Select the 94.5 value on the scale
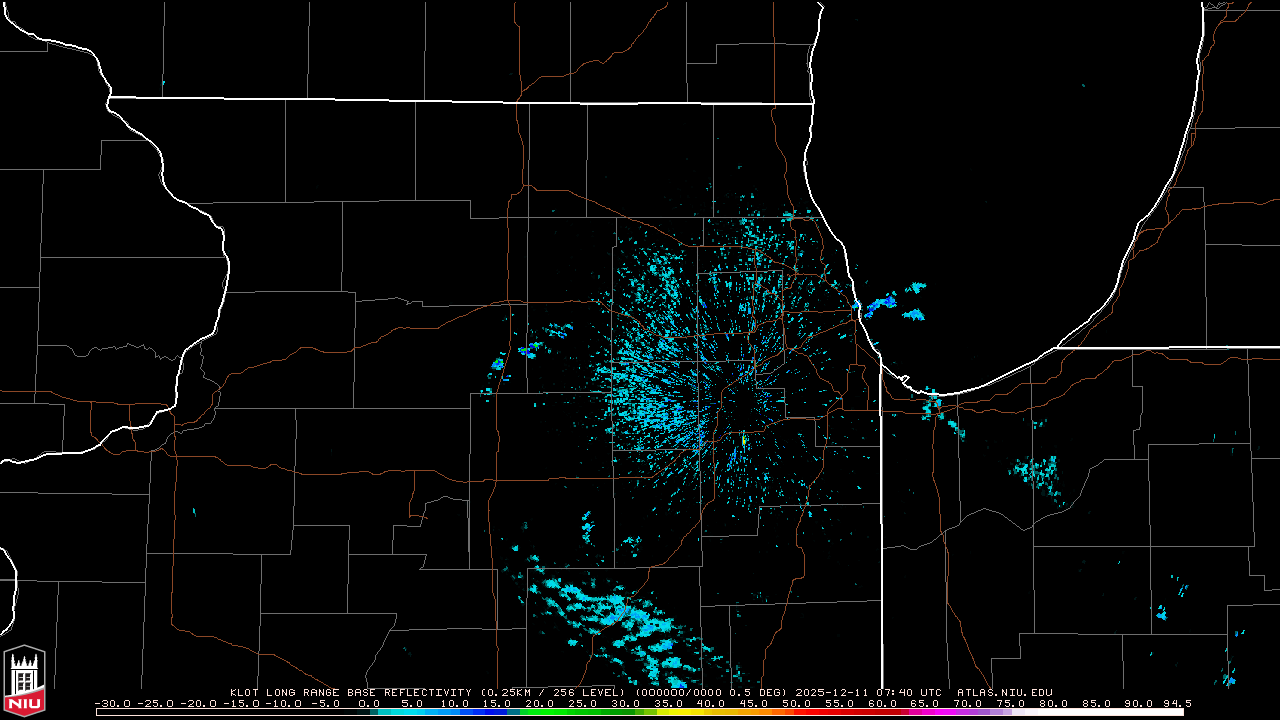 tap(1175, 703)
